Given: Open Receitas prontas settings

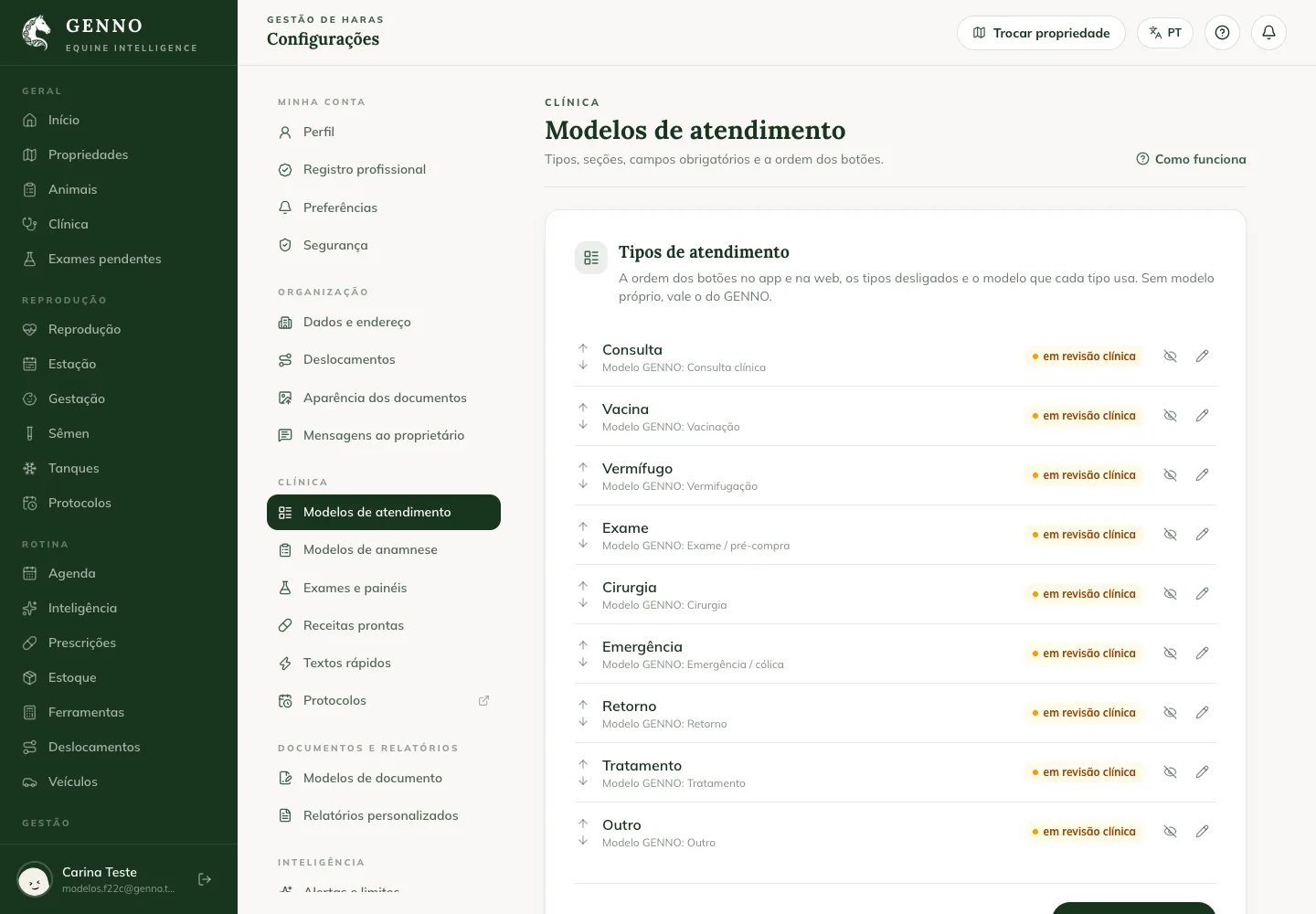Looking at the screenshot, I should [x=384, y=625].
